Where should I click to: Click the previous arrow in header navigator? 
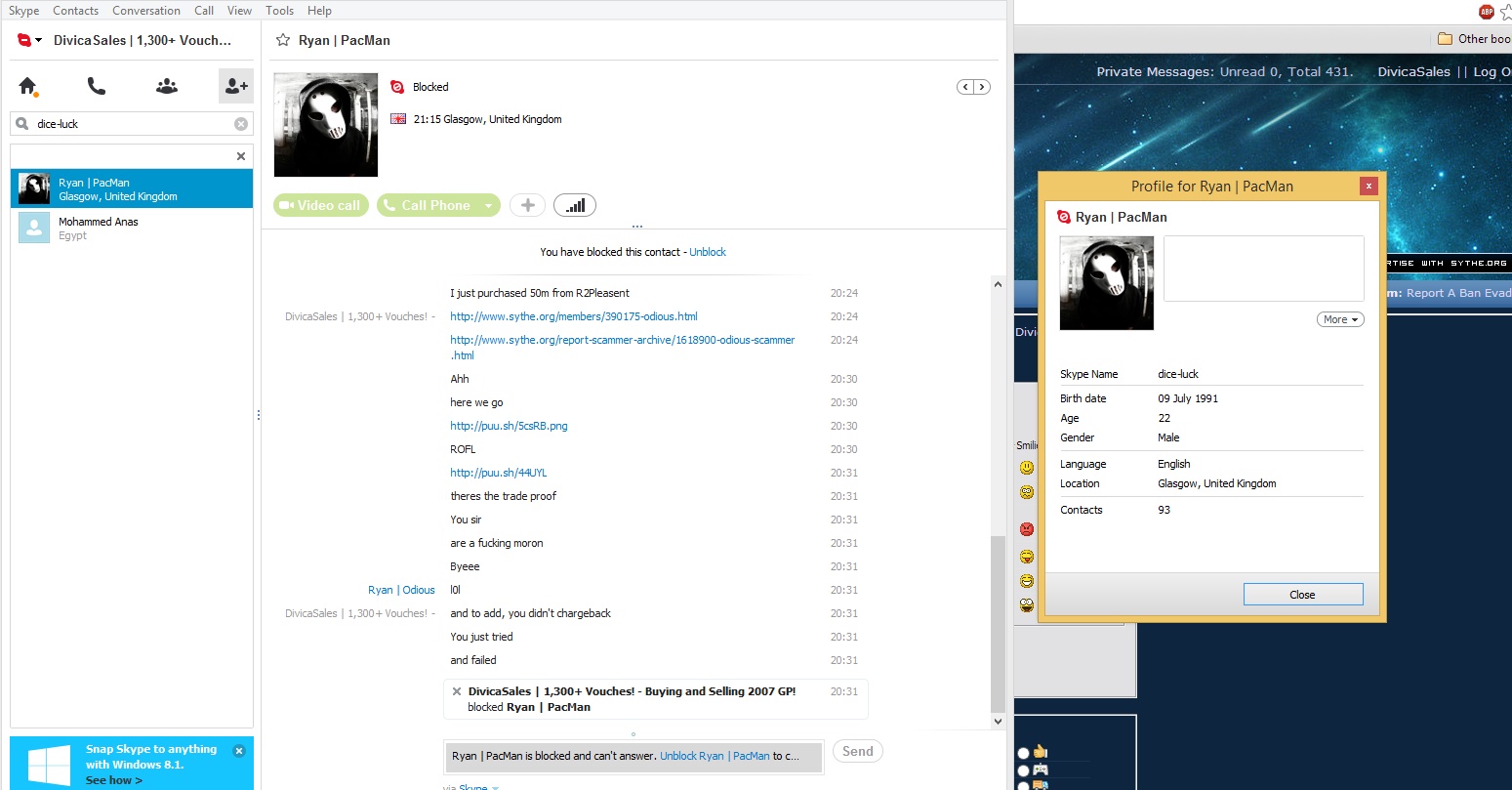(965, 87)
